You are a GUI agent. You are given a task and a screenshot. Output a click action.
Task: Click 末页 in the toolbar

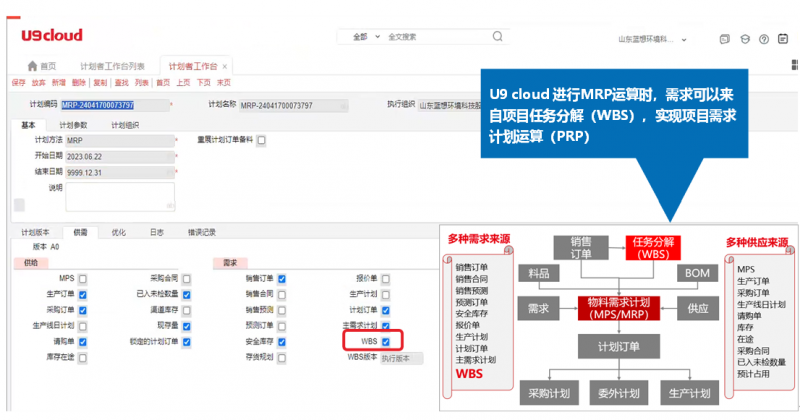pyautogui.click(x=223, y=82)
